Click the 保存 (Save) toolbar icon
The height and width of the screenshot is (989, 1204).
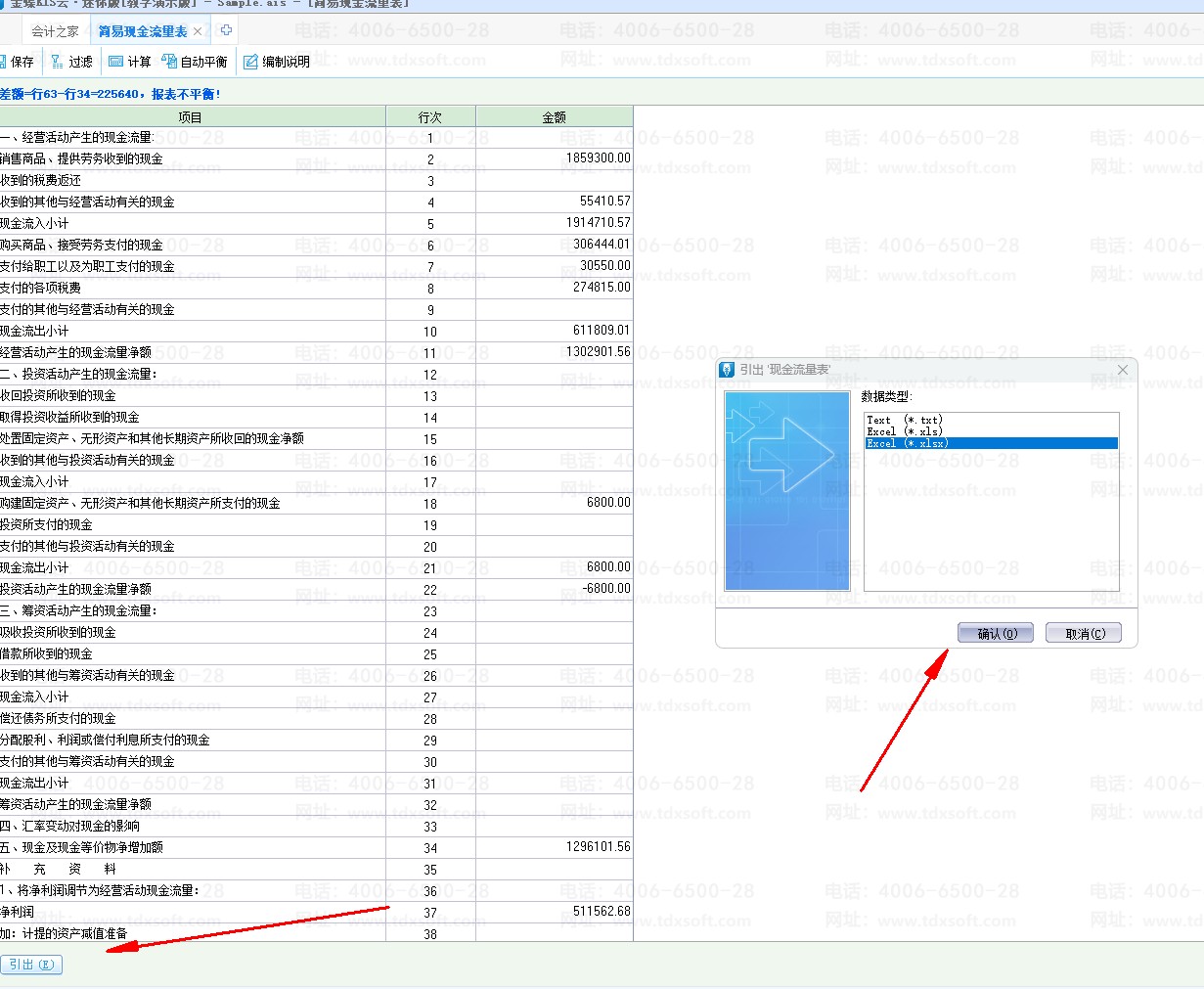6,62
